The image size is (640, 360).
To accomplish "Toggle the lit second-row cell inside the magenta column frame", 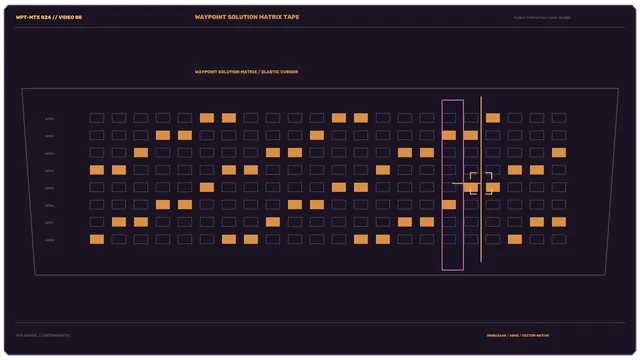I will 449,135.
